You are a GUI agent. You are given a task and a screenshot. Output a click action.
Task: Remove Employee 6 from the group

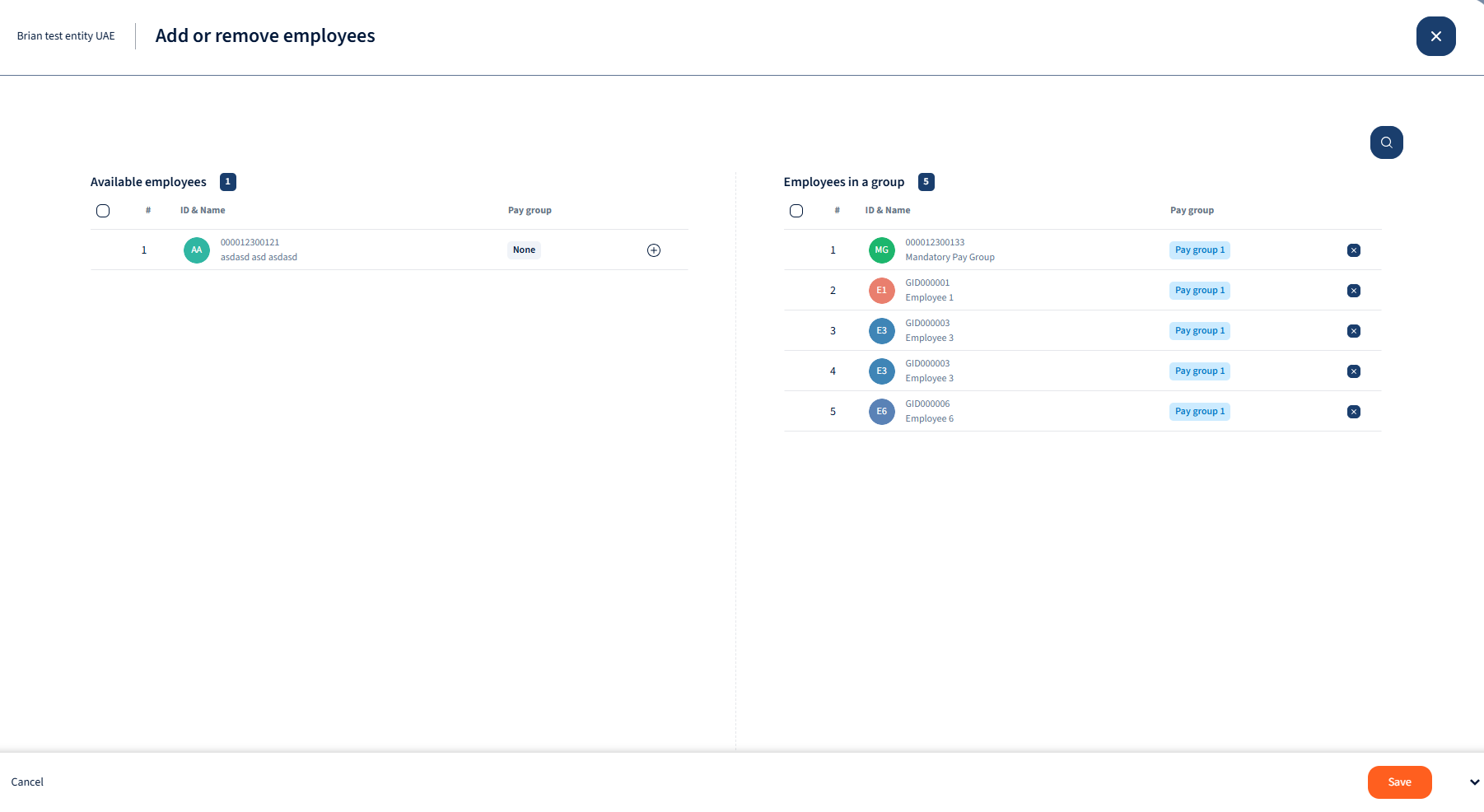(x=1353, y=412)
